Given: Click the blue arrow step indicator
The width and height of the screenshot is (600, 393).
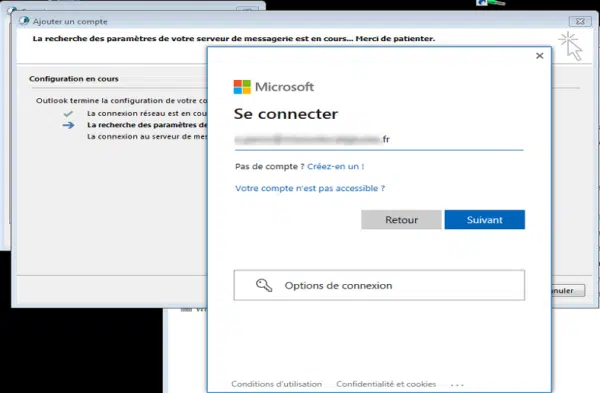Looking at the screenshot, I should pos(68,125).
